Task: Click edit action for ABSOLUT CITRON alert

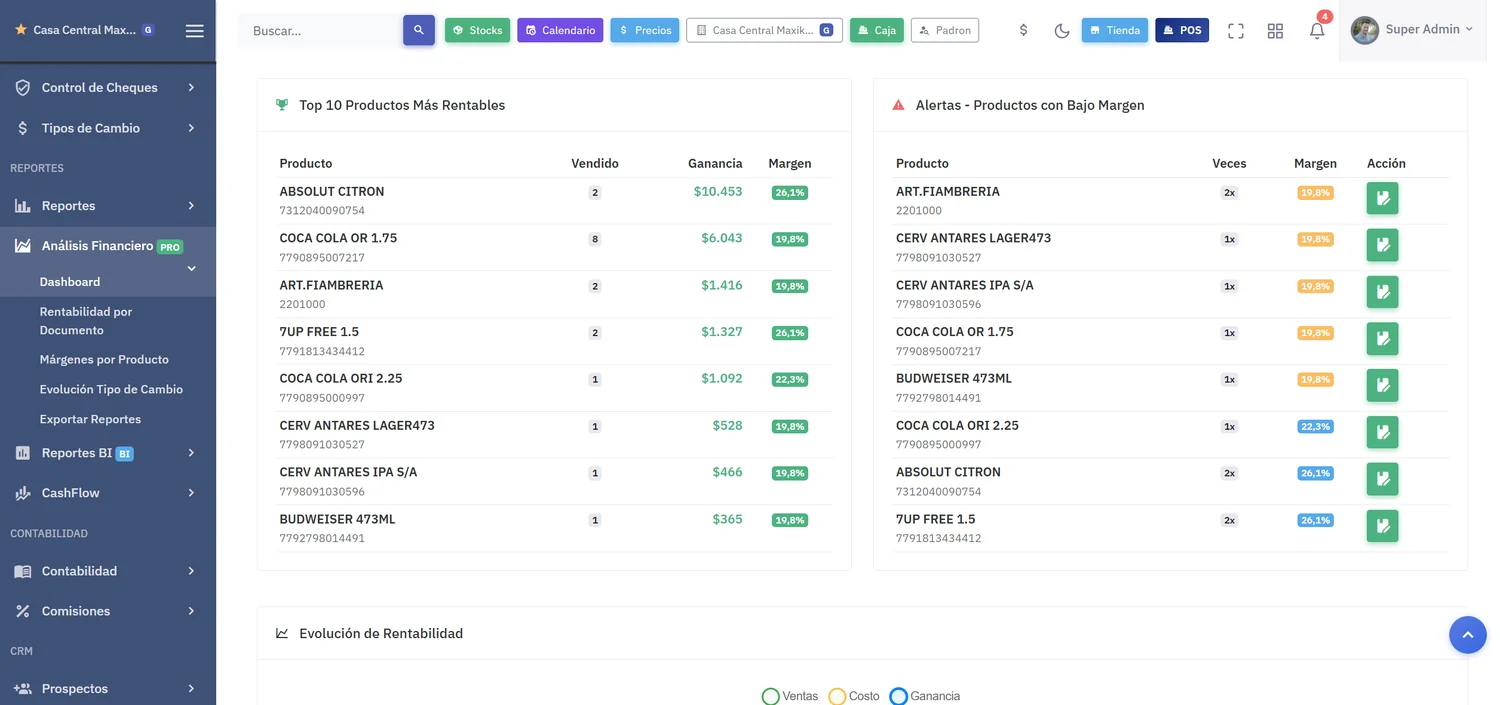Action: (x=1382, y=479)
